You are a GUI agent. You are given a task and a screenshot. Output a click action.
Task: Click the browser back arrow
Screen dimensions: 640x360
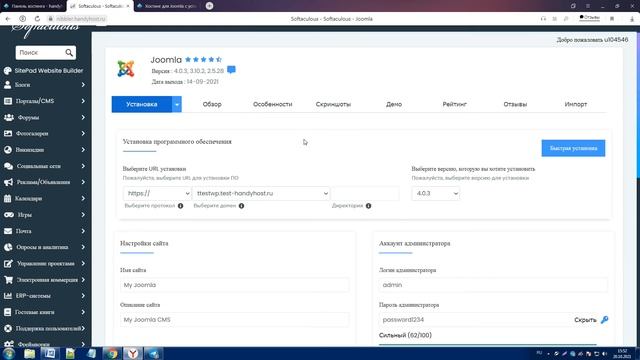pyautogui.click(x=8, y=19)
